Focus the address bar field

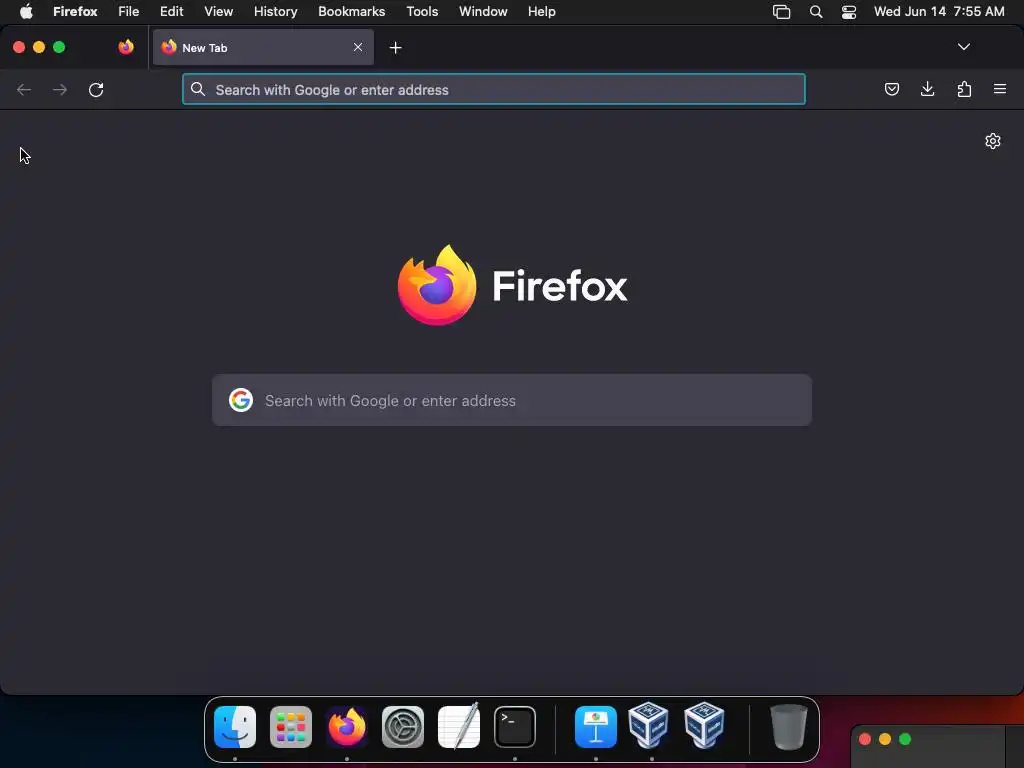coord(494,89)
